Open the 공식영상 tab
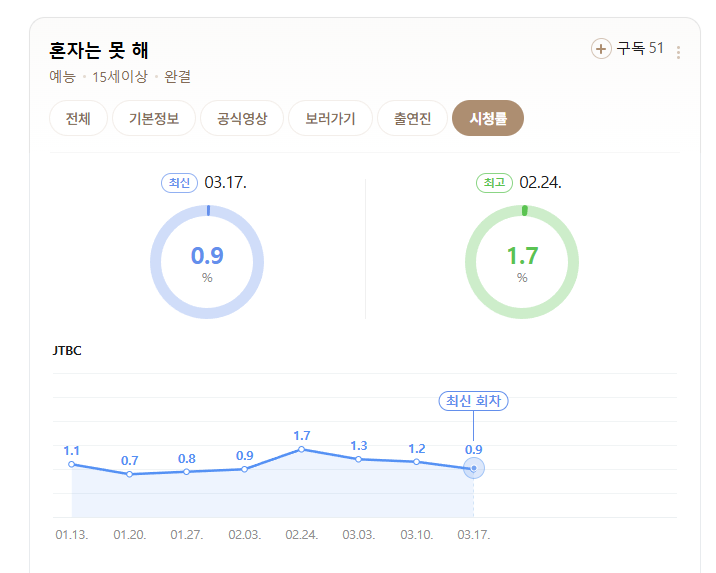Viewport: 716px width, 573px height. tap(242, 118)
